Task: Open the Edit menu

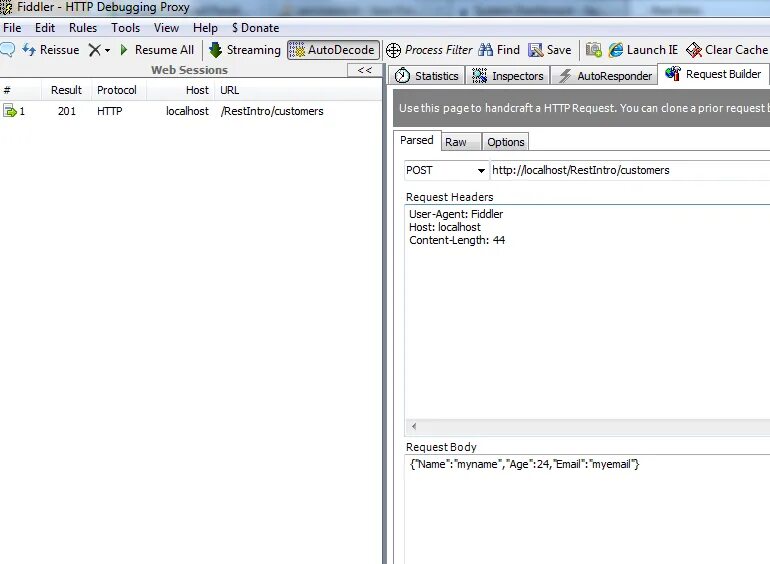Action: point(45,28)
